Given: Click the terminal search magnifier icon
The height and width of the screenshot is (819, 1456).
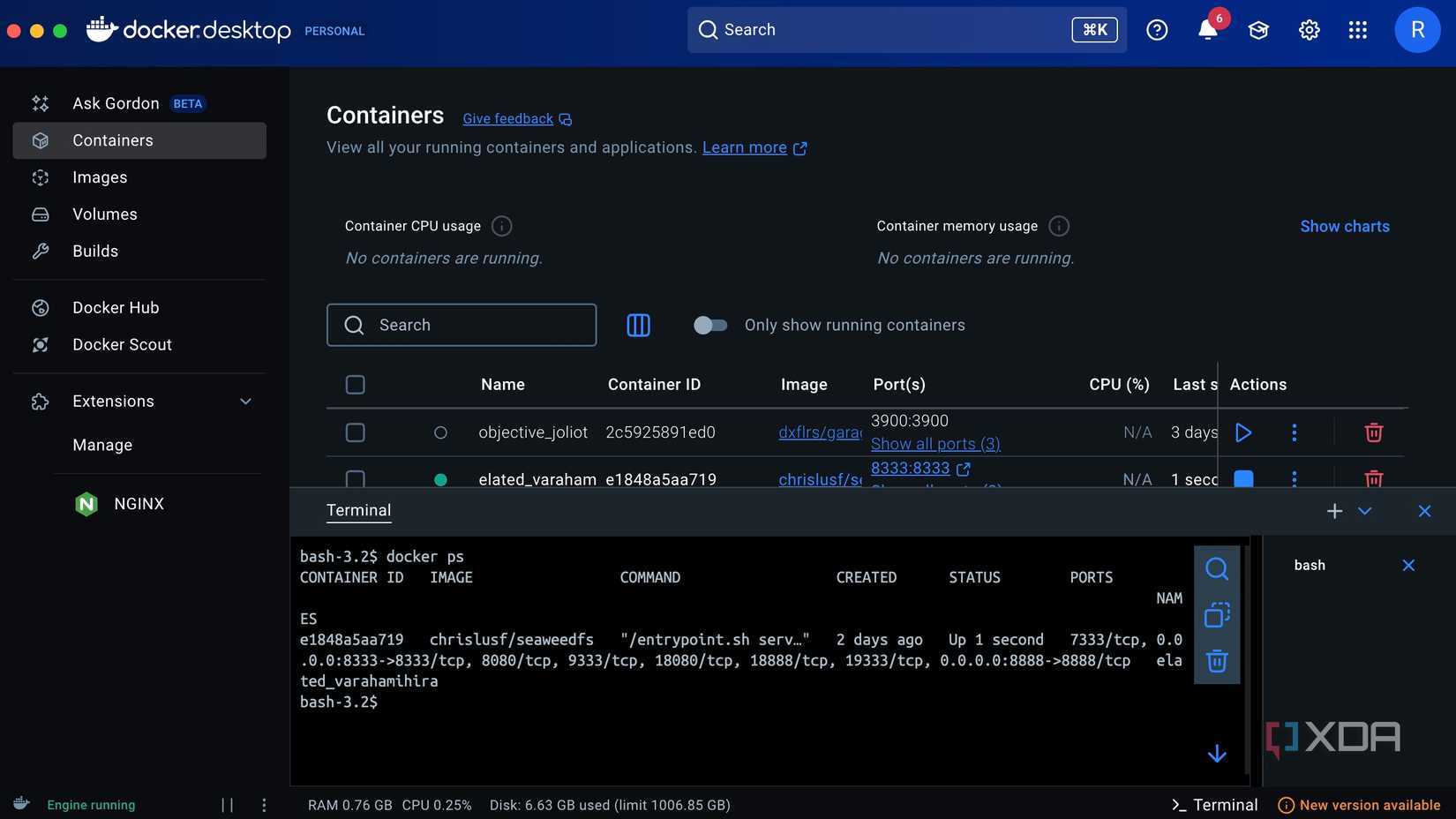Looking at the screenshot, I should (x=1217, y=568).
